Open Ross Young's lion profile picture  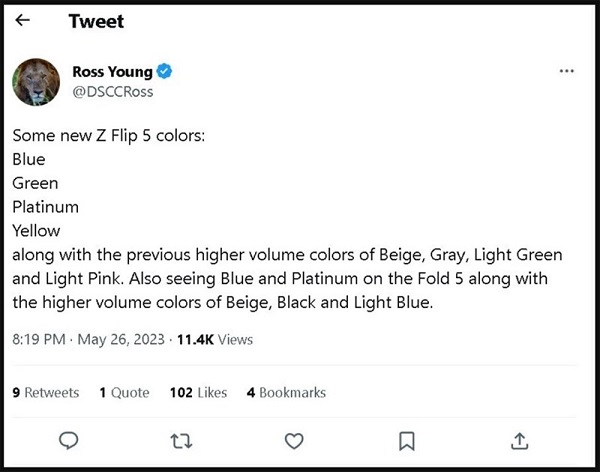[36, 81]
